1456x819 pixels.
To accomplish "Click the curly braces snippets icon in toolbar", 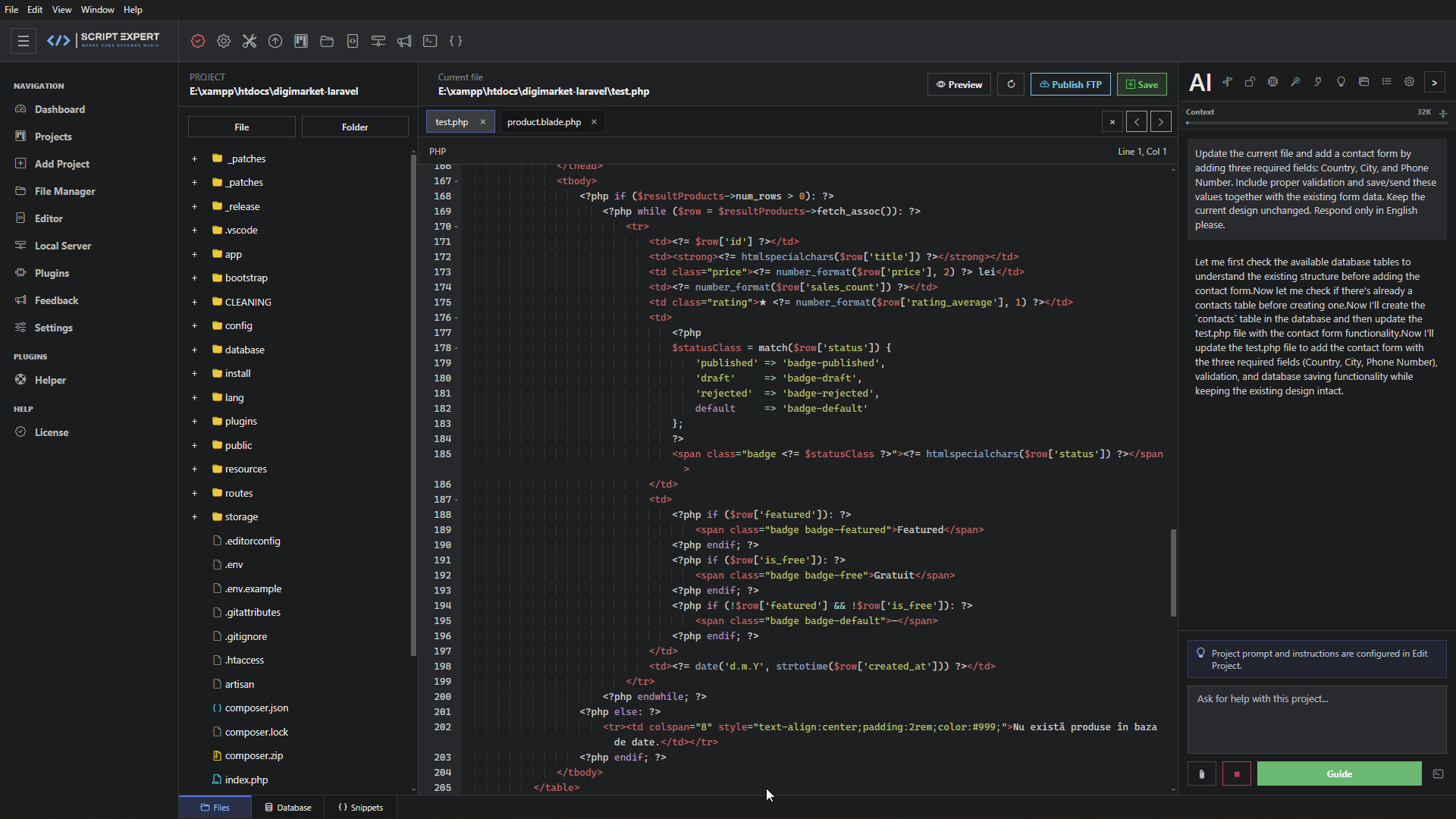I will (x=456, y=41).
